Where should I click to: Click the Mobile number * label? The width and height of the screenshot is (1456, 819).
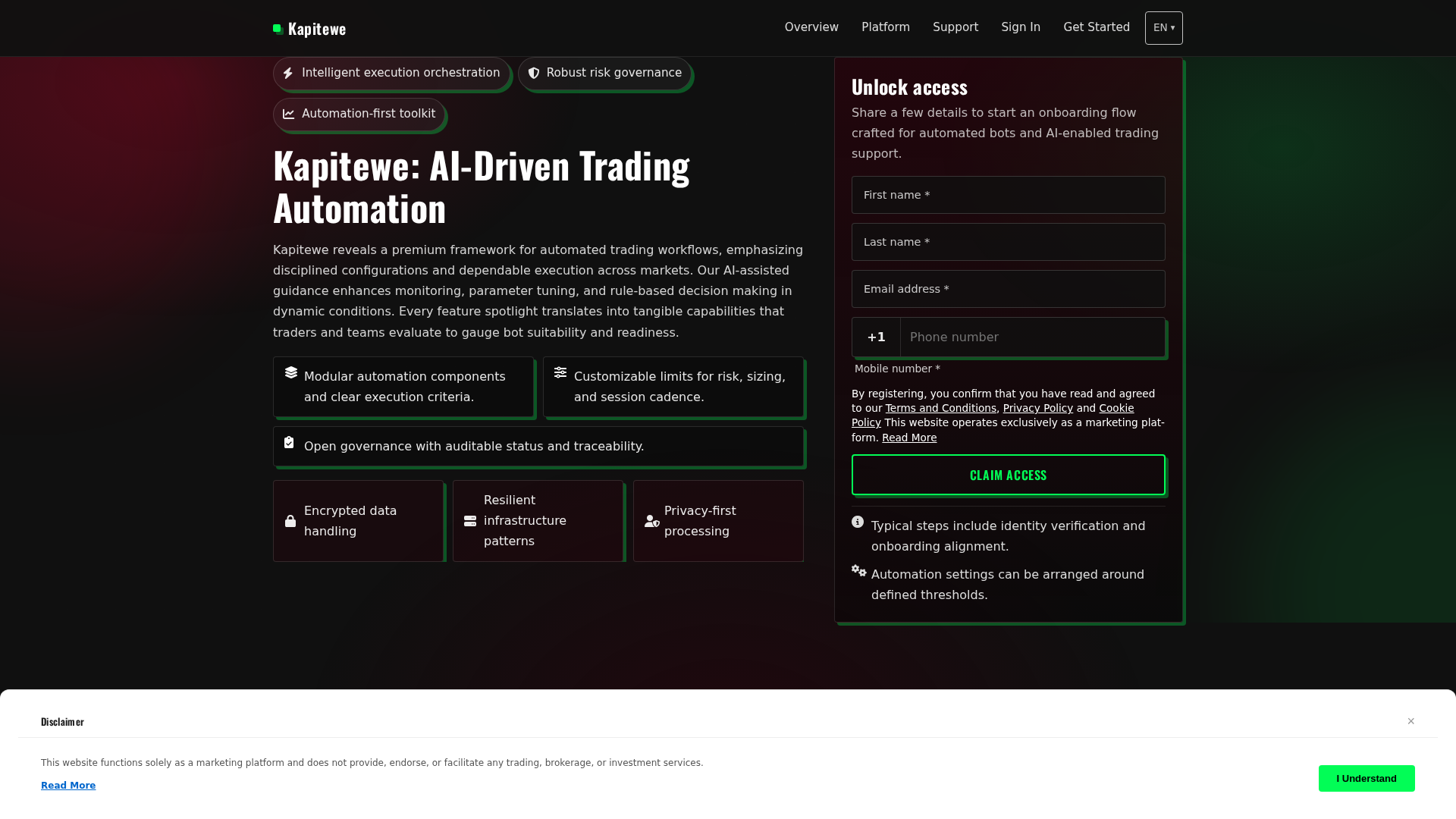pyautogui.click(x=897, y=369)
